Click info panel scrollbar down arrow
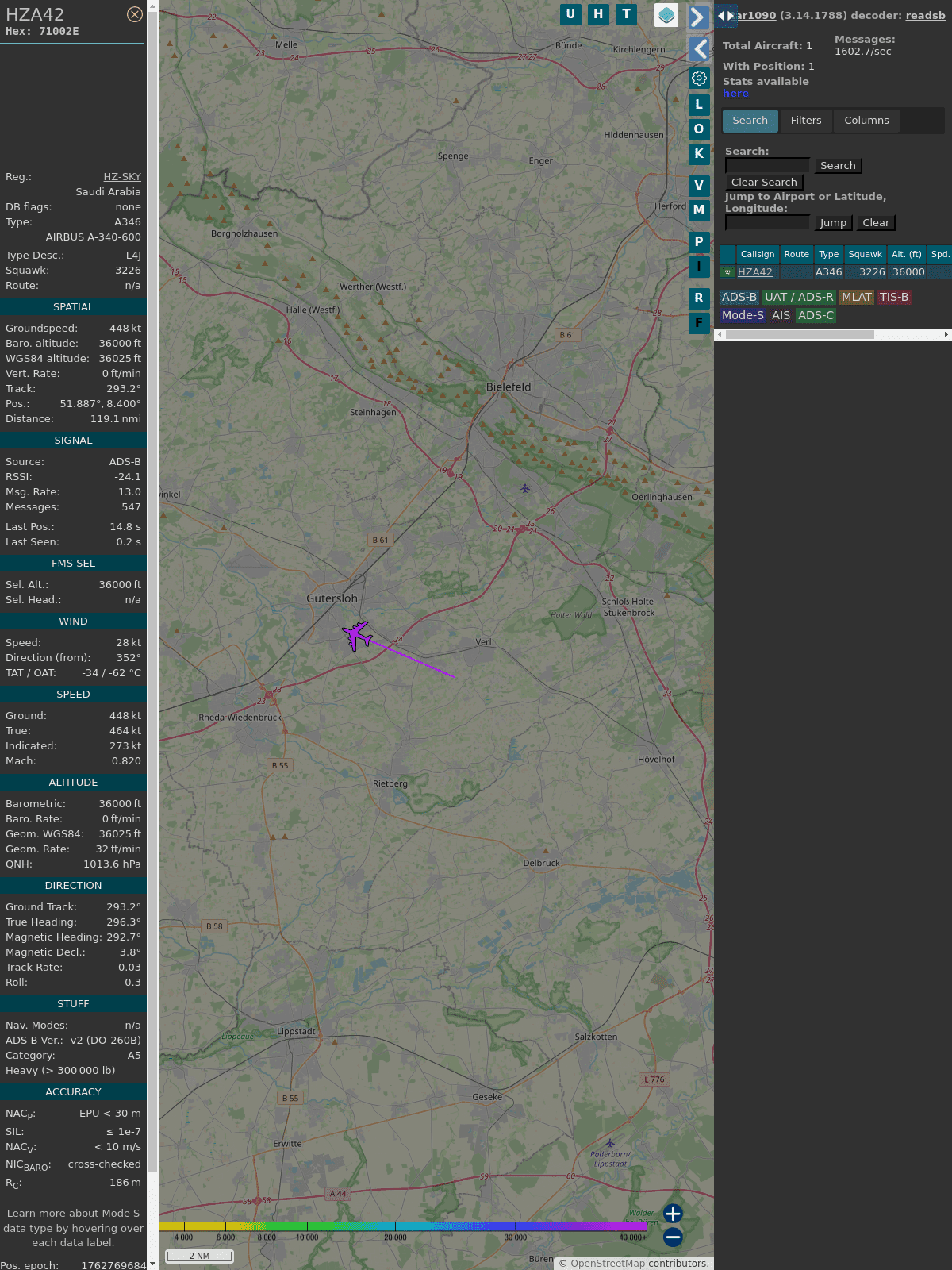 pyautogui.click(x=152, y=1264)
